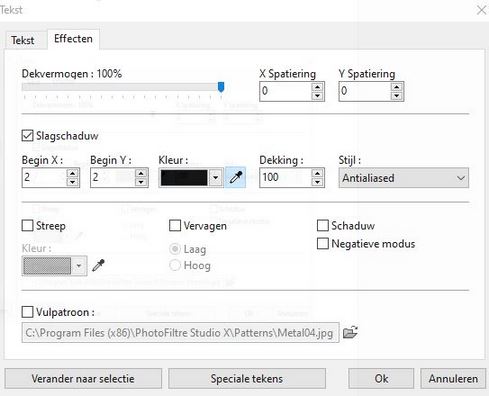Open the Streep Kleur dropdown arrow

point(79,266)
